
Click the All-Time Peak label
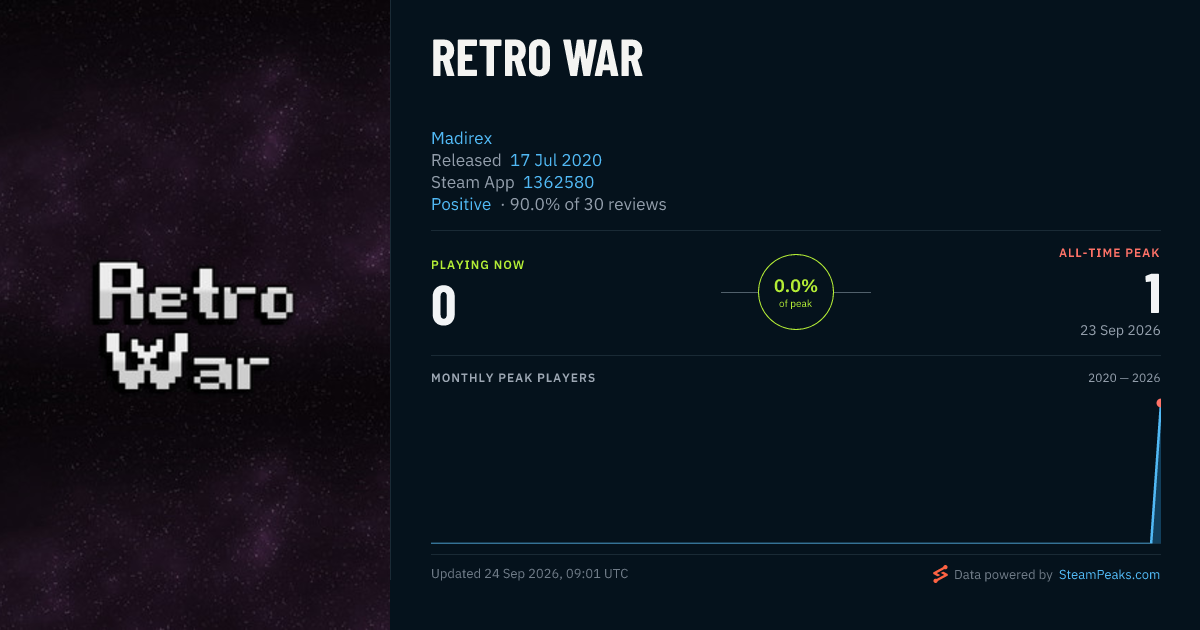click(1110, 253)
